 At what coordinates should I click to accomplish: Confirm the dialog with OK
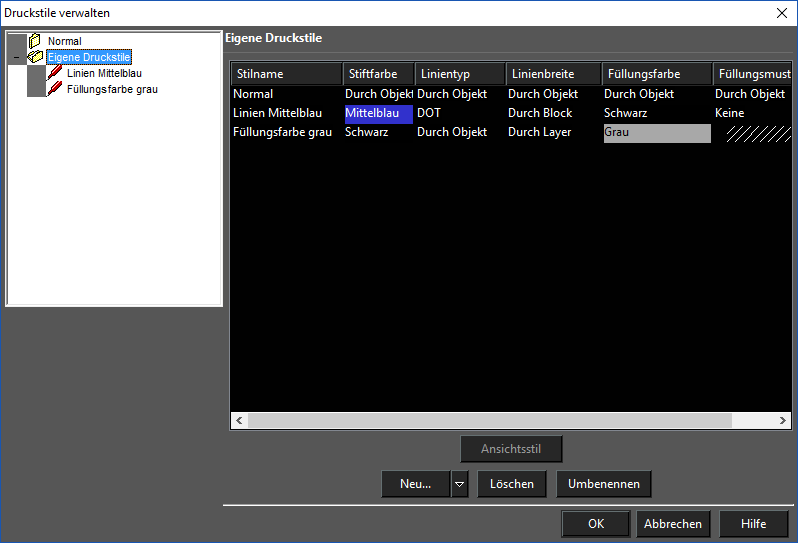point(596,524)
